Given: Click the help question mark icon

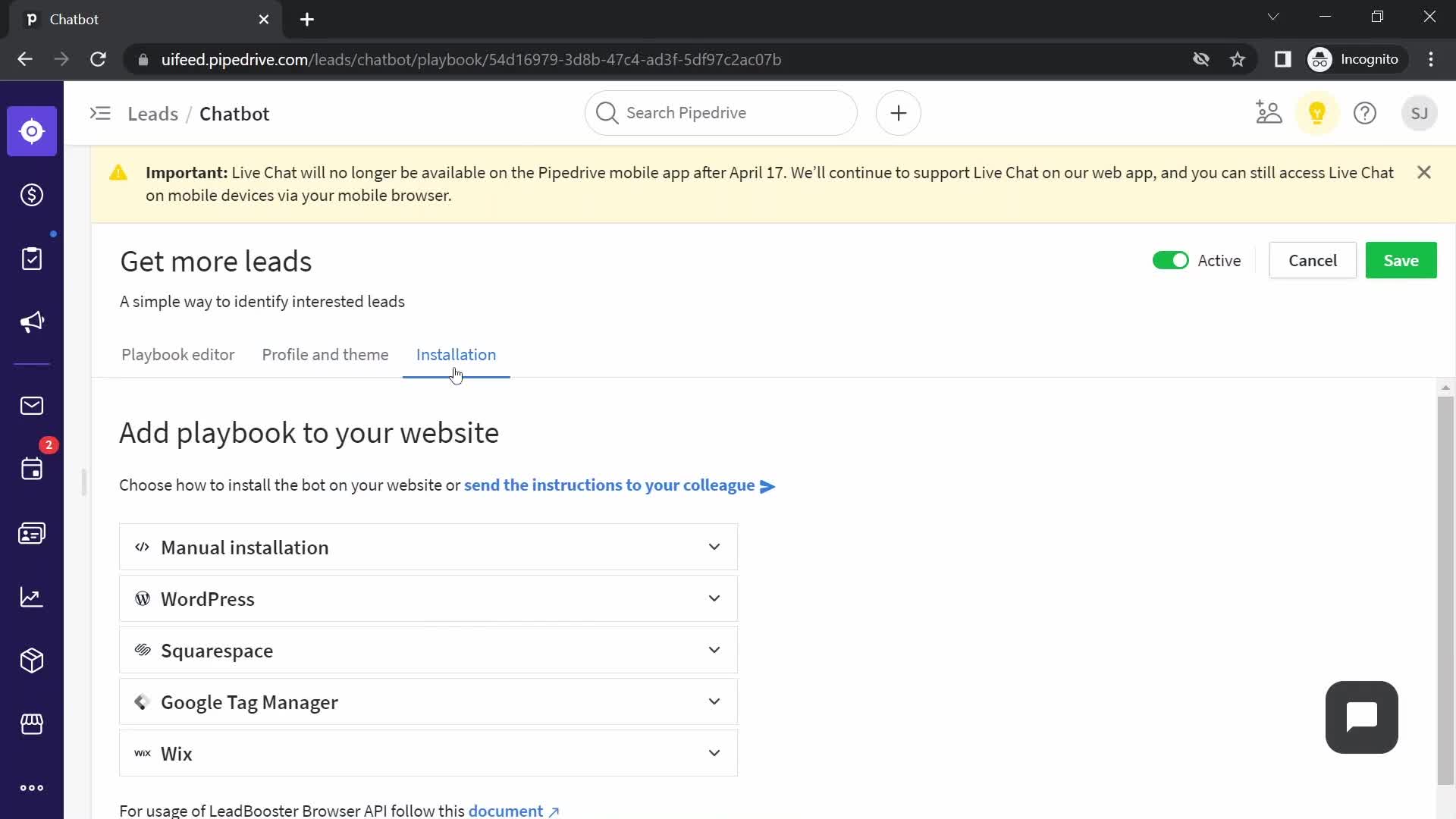Looking at the screenshot, I should pos(1365,113).
